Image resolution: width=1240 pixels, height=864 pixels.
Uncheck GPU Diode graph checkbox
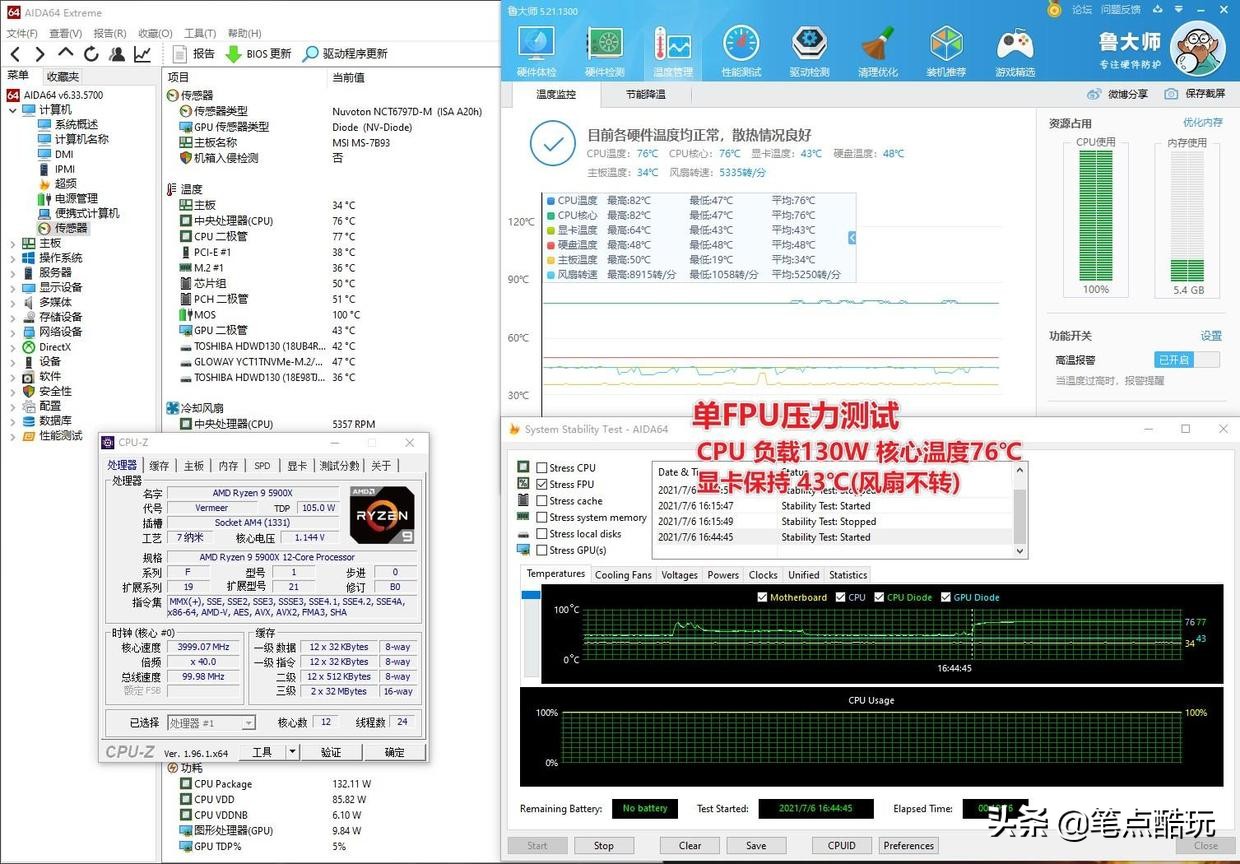point(946,597)
